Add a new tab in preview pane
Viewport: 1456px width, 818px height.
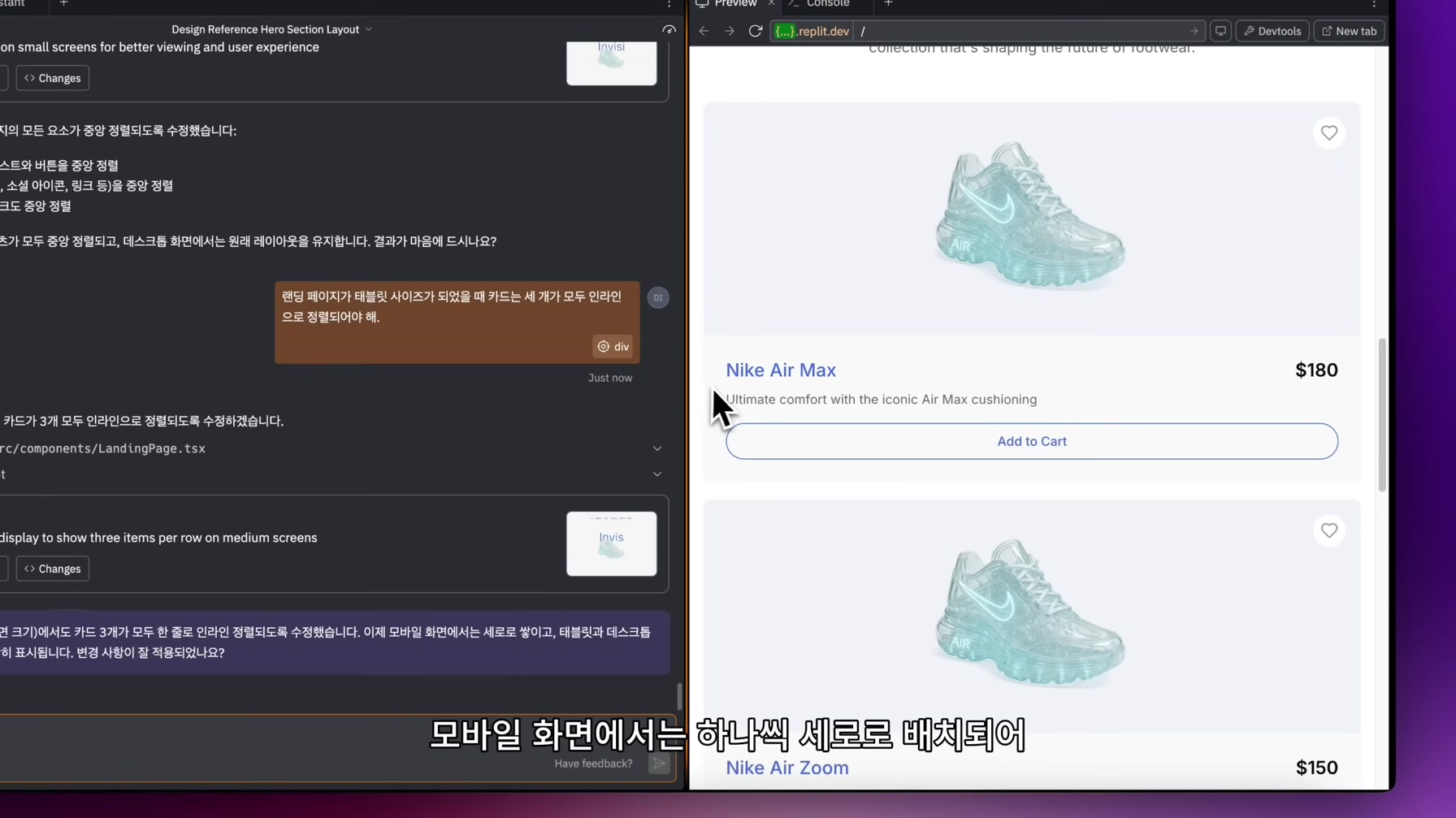pyautogui.click(x=888, y=4)
